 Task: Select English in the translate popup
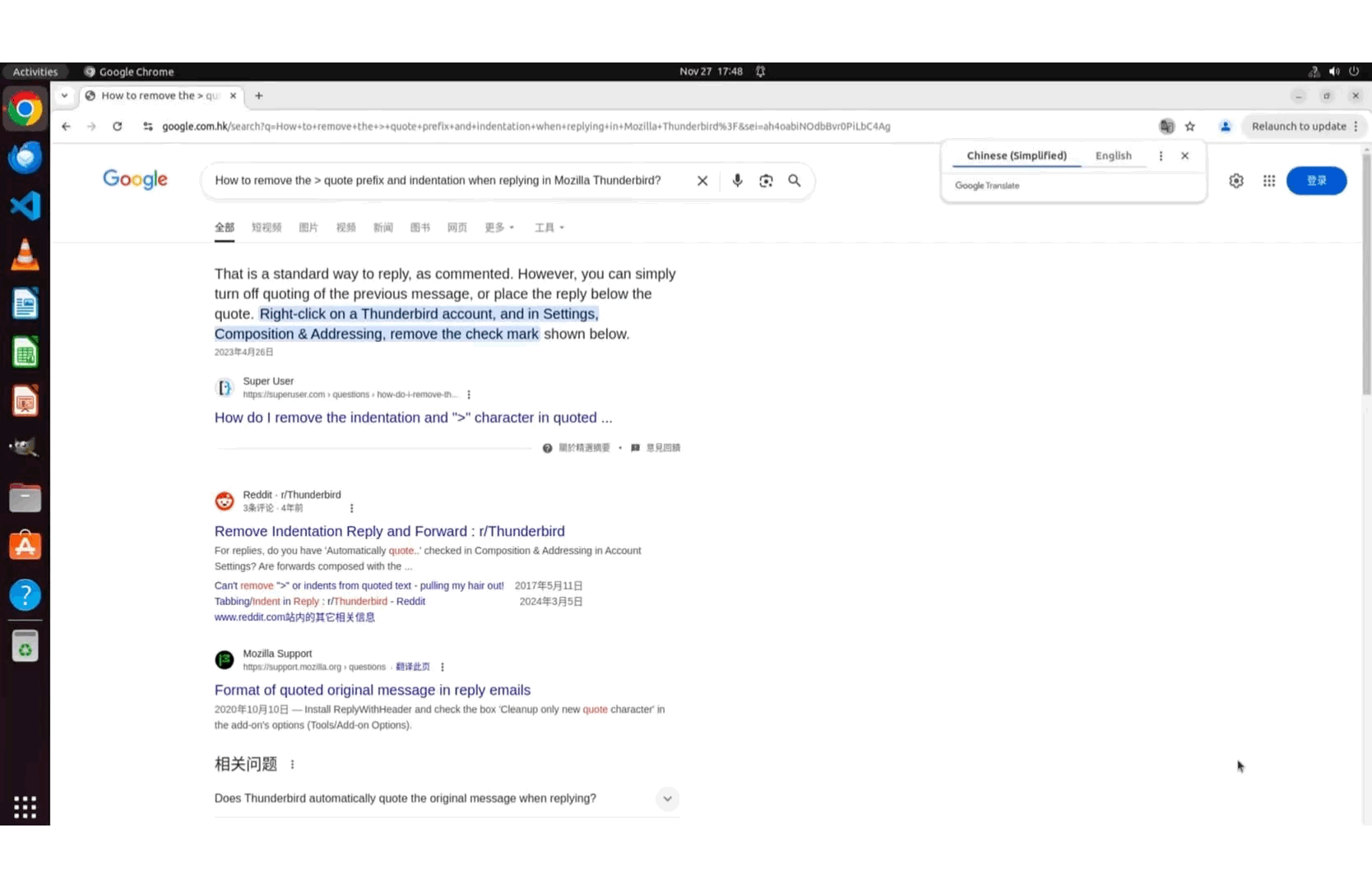point(1113,156)
